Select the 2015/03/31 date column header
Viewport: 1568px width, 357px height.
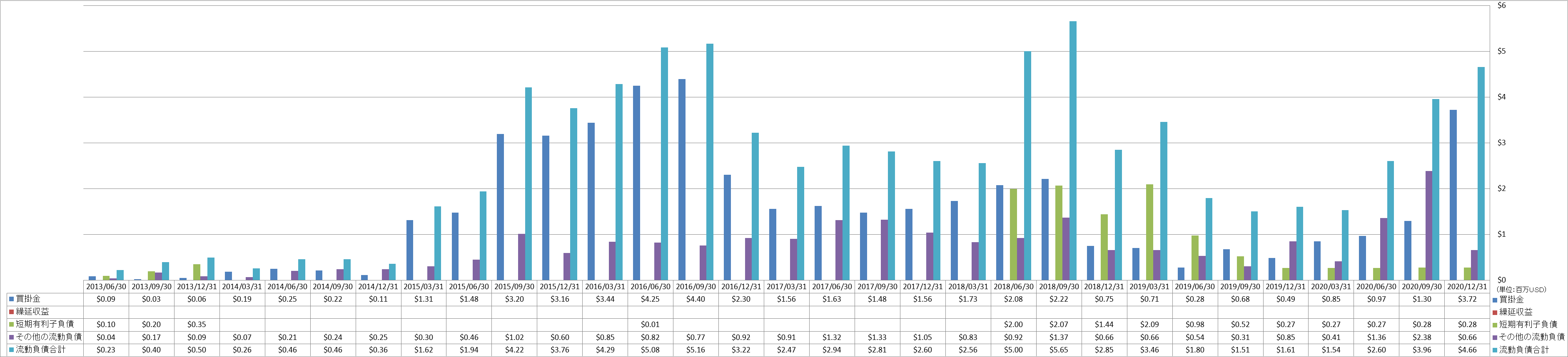tap(423, 286)
